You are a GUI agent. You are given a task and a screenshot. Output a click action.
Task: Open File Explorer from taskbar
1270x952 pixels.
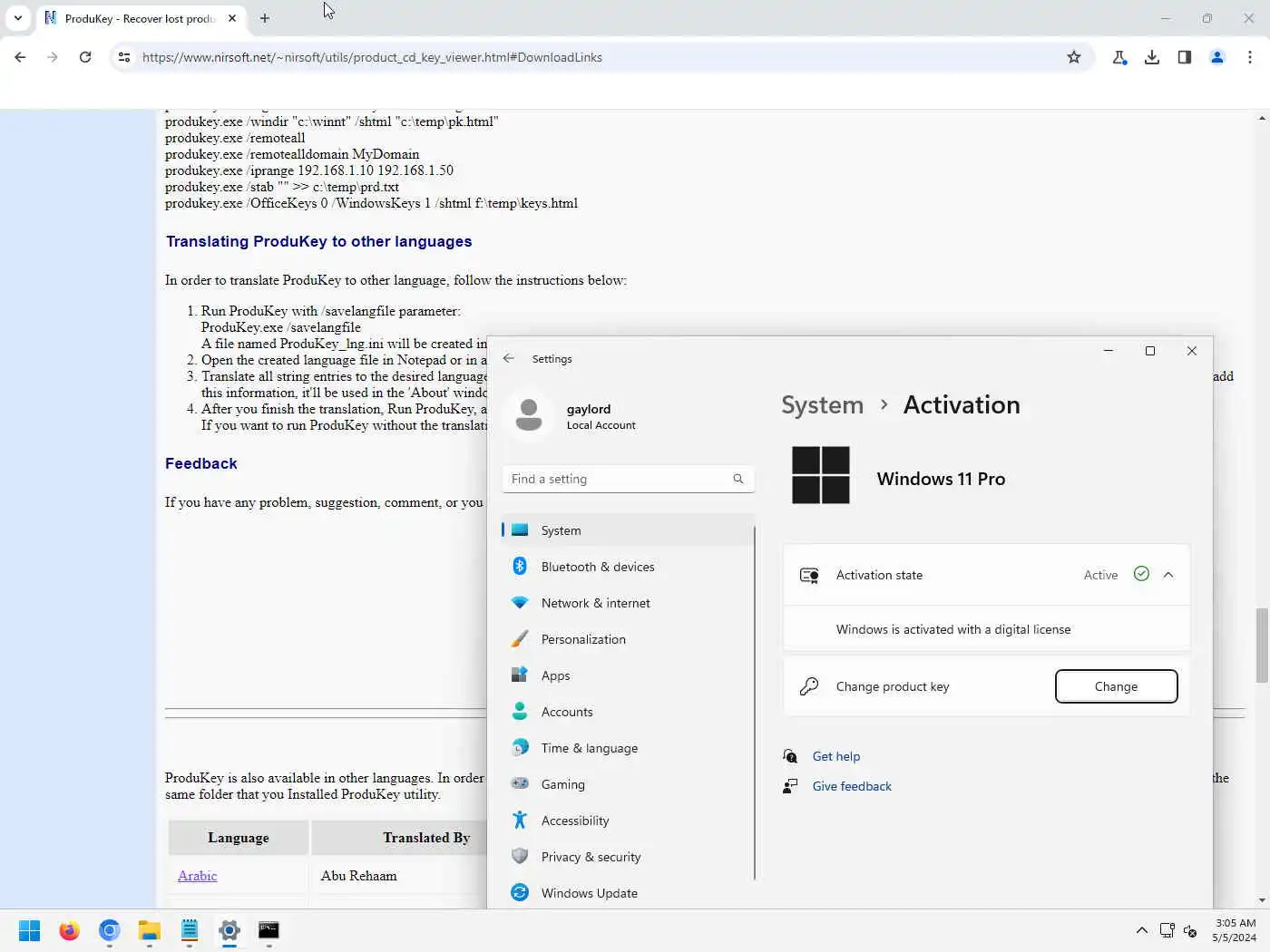click(149, 930)
